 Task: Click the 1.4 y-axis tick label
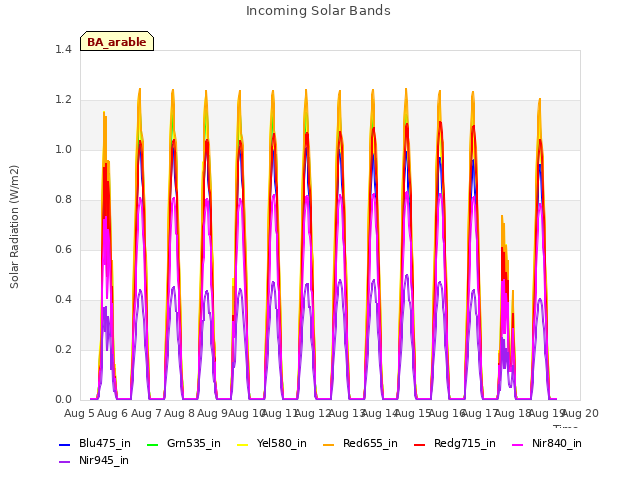(63, 49)
